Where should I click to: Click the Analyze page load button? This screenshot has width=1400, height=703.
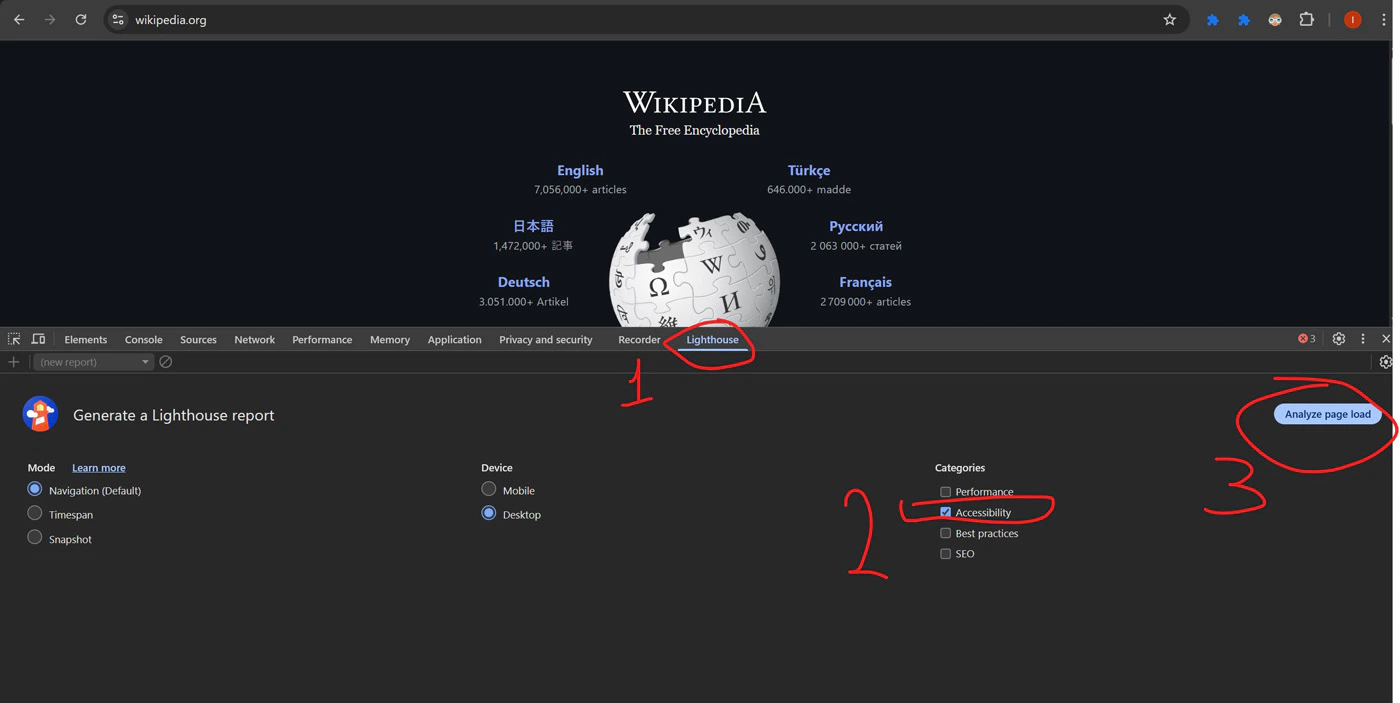tap(1328, 414)
